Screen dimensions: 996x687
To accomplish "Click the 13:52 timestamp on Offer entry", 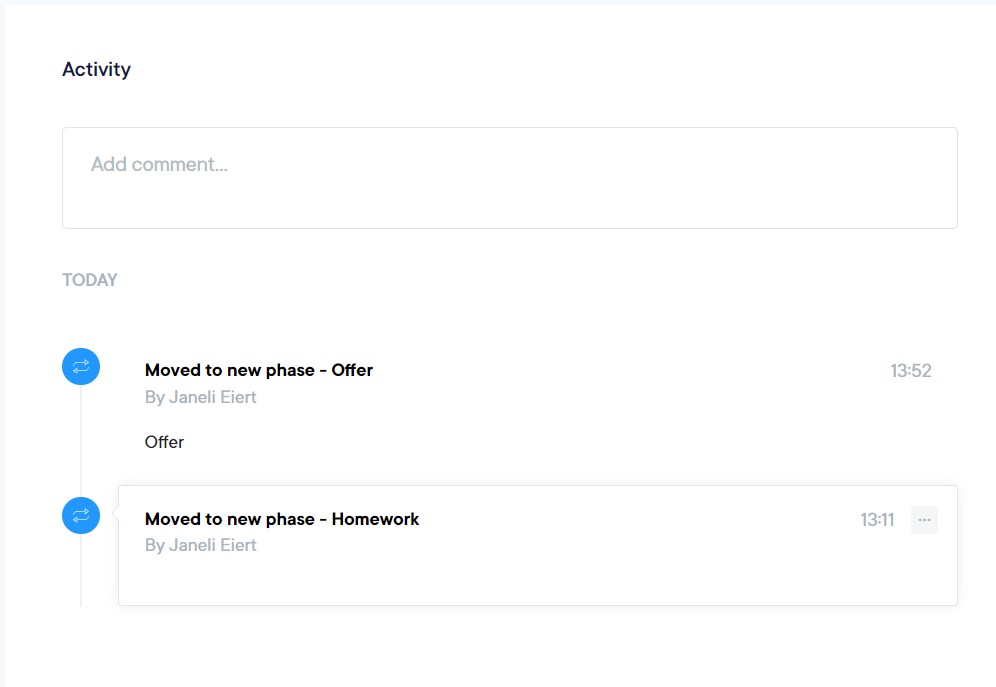I will tap(910, 371).
